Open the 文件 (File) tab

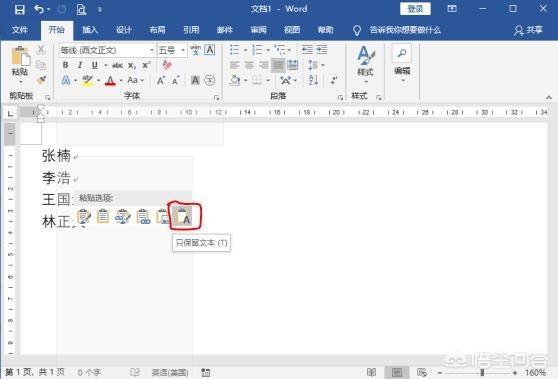click(20, 30)
